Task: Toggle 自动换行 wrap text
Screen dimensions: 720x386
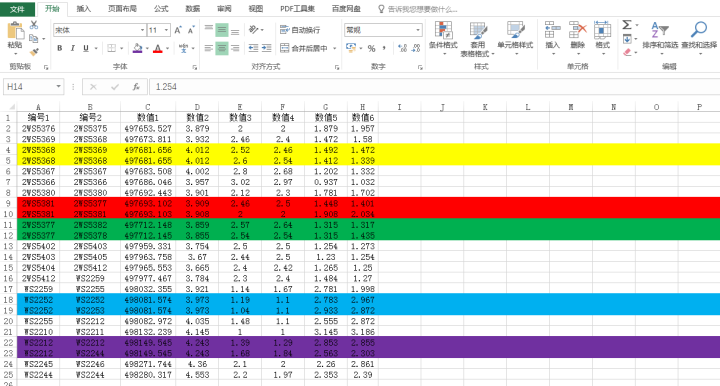Action: [300, 30]
